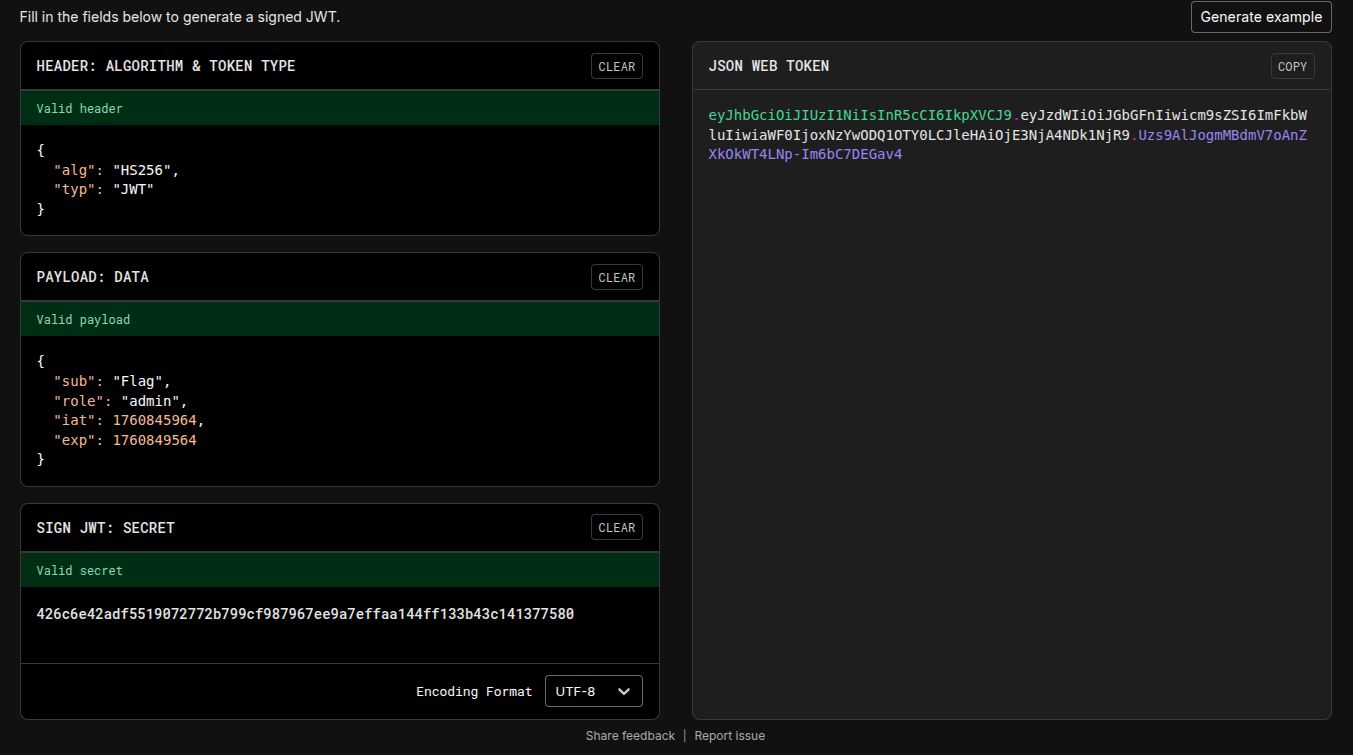Screen dimensions: 1353x755
Task: Click the purple signature segment of token
Action: (x=1220, y=136)
